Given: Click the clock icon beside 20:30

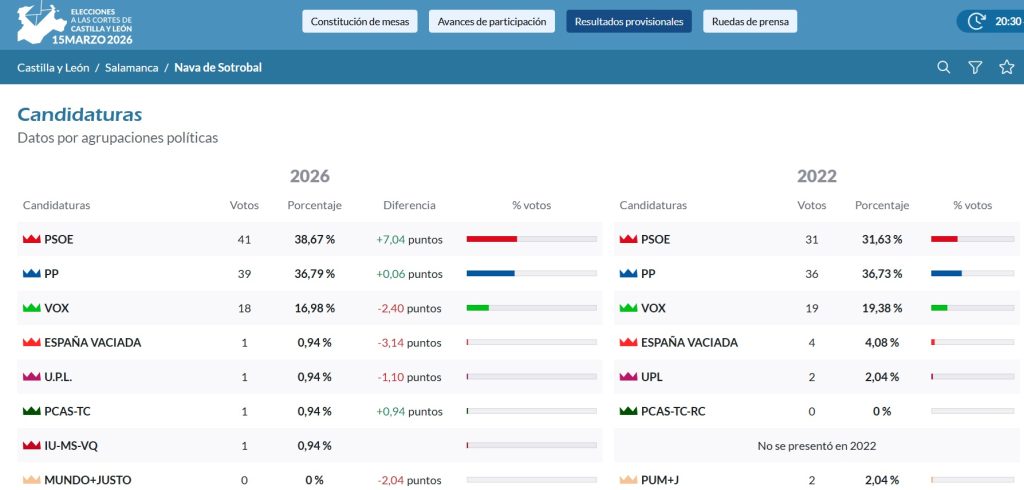Looking at the screenshot, I should click(976, 21).
